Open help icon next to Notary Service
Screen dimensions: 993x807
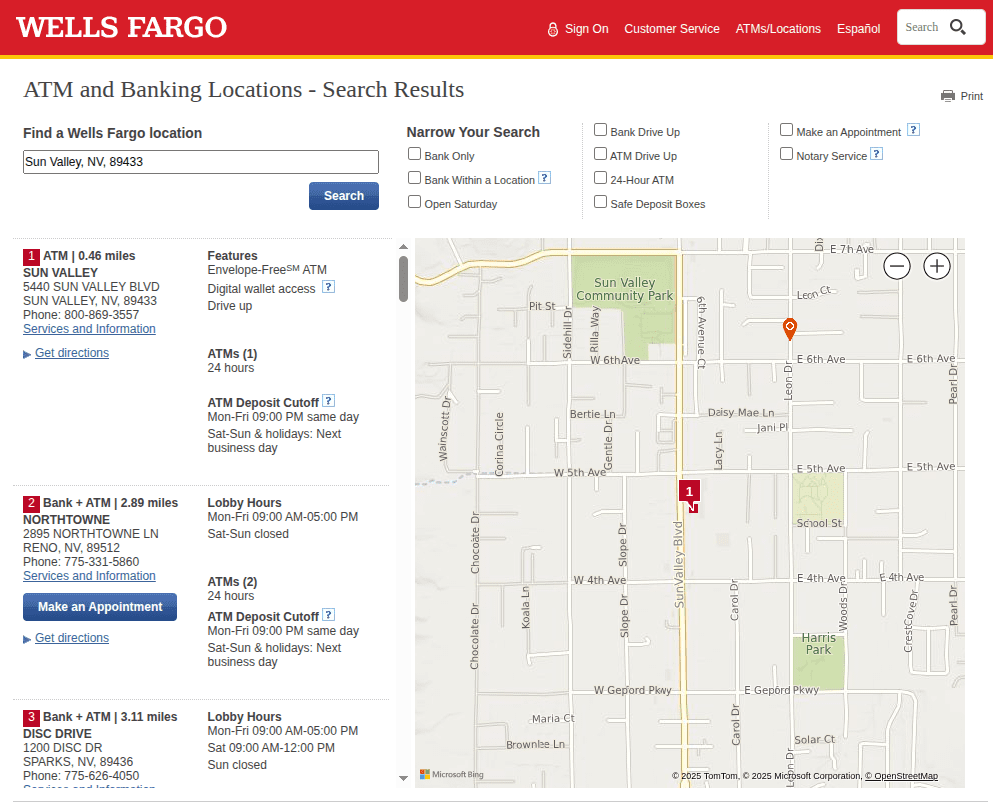876,154
